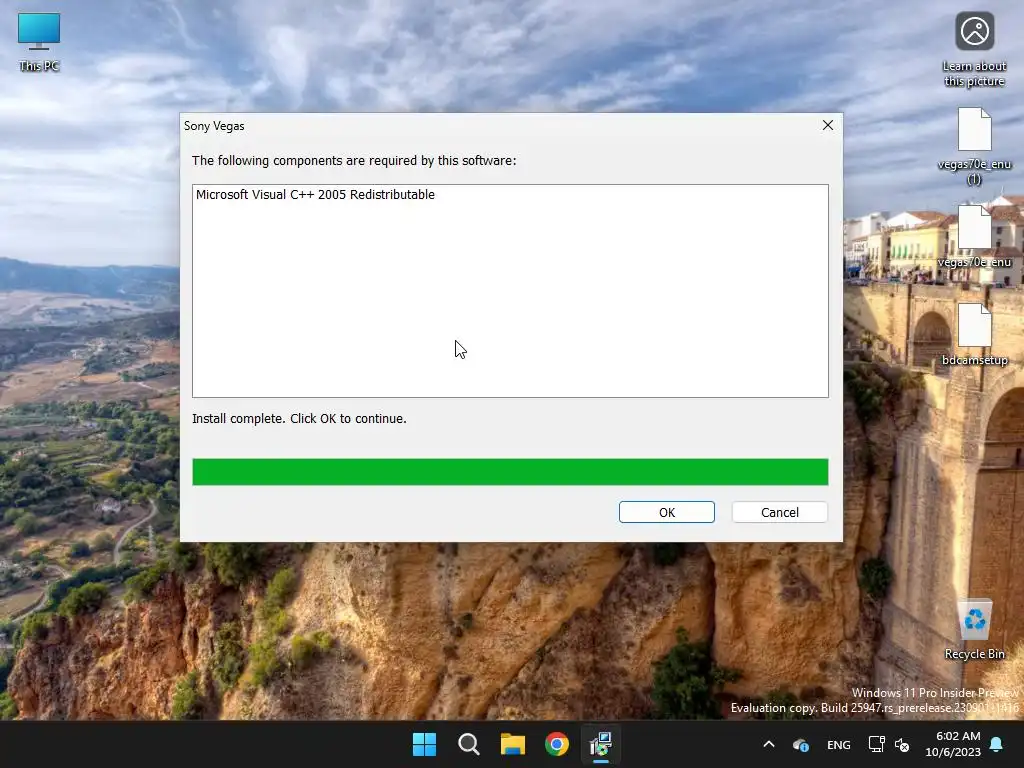The height and width of the screenshot is (768, 1024).
Task: Open muted volume tray icon
Action: tap(902, 744)
